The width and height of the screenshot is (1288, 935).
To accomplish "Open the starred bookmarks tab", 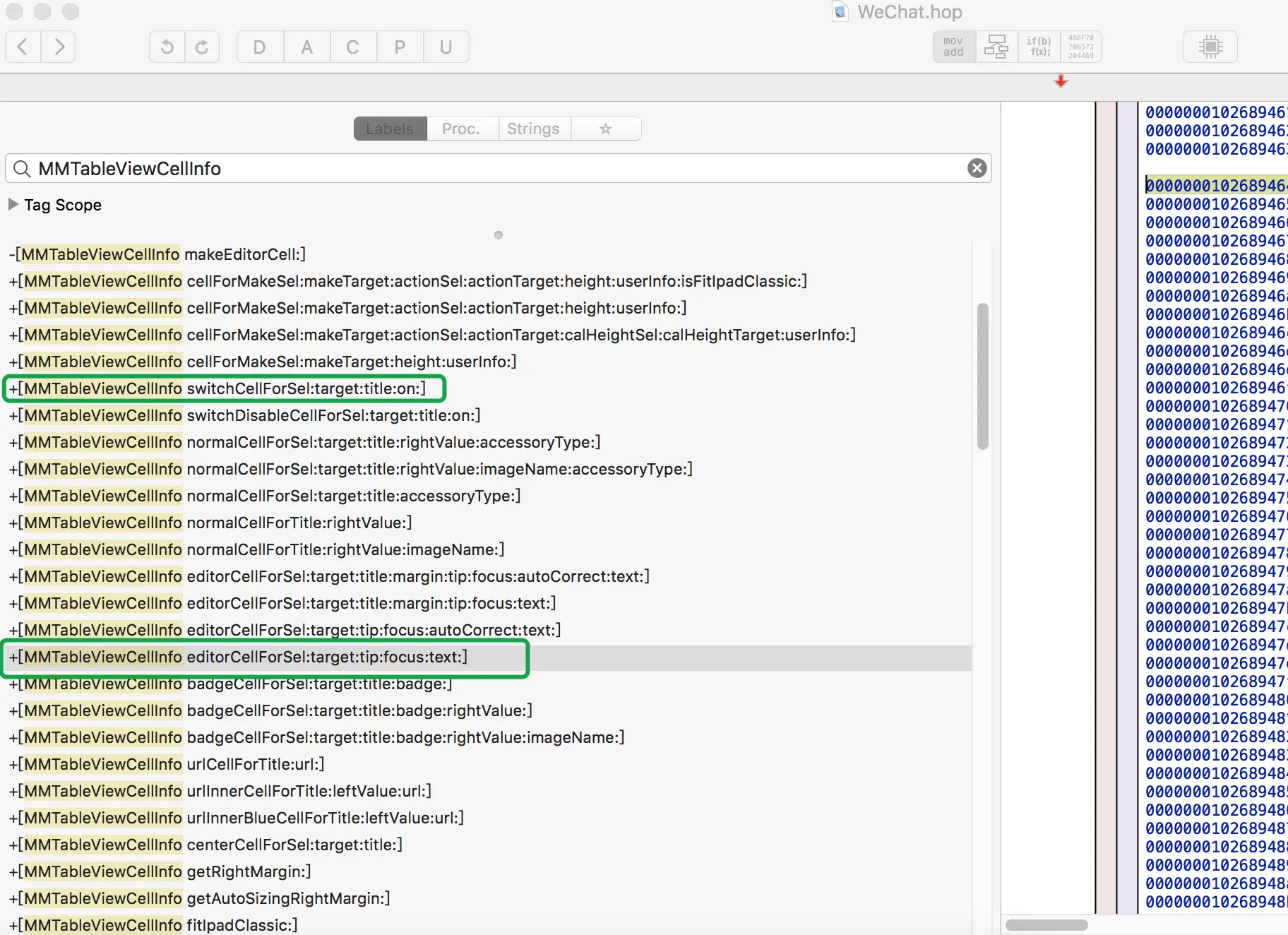I will tap(605, 129).
